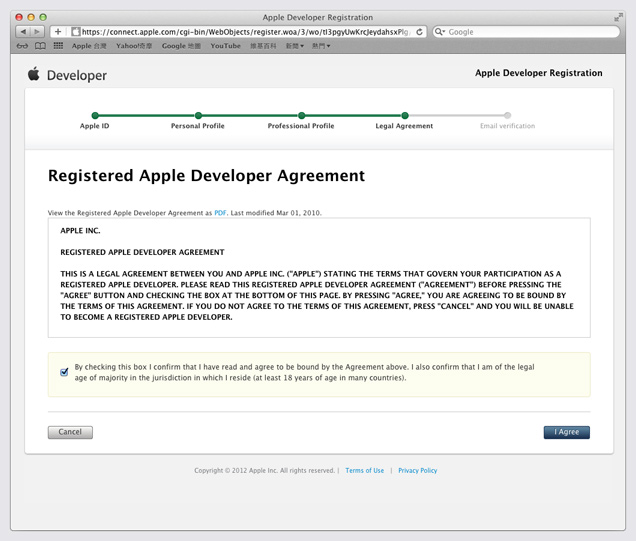Click the Legal Agreement step label

pyautogui.click(x=404, y=126)
